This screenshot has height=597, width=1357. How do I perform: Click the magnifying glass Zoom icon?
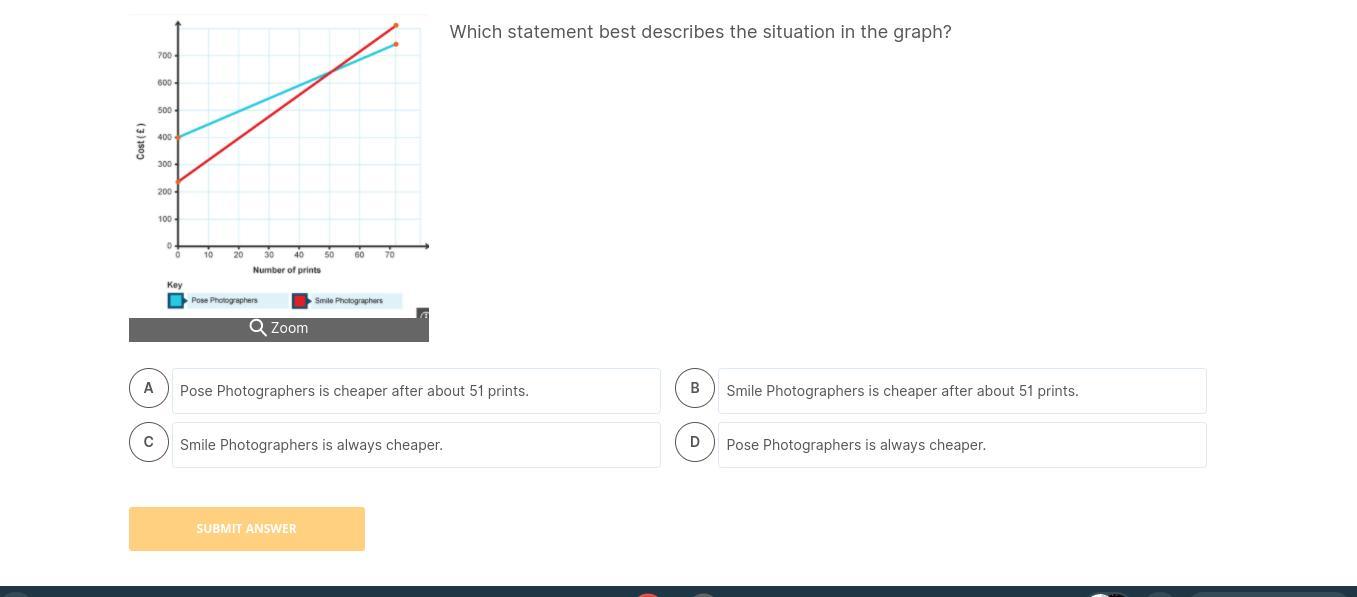point(258,328)
